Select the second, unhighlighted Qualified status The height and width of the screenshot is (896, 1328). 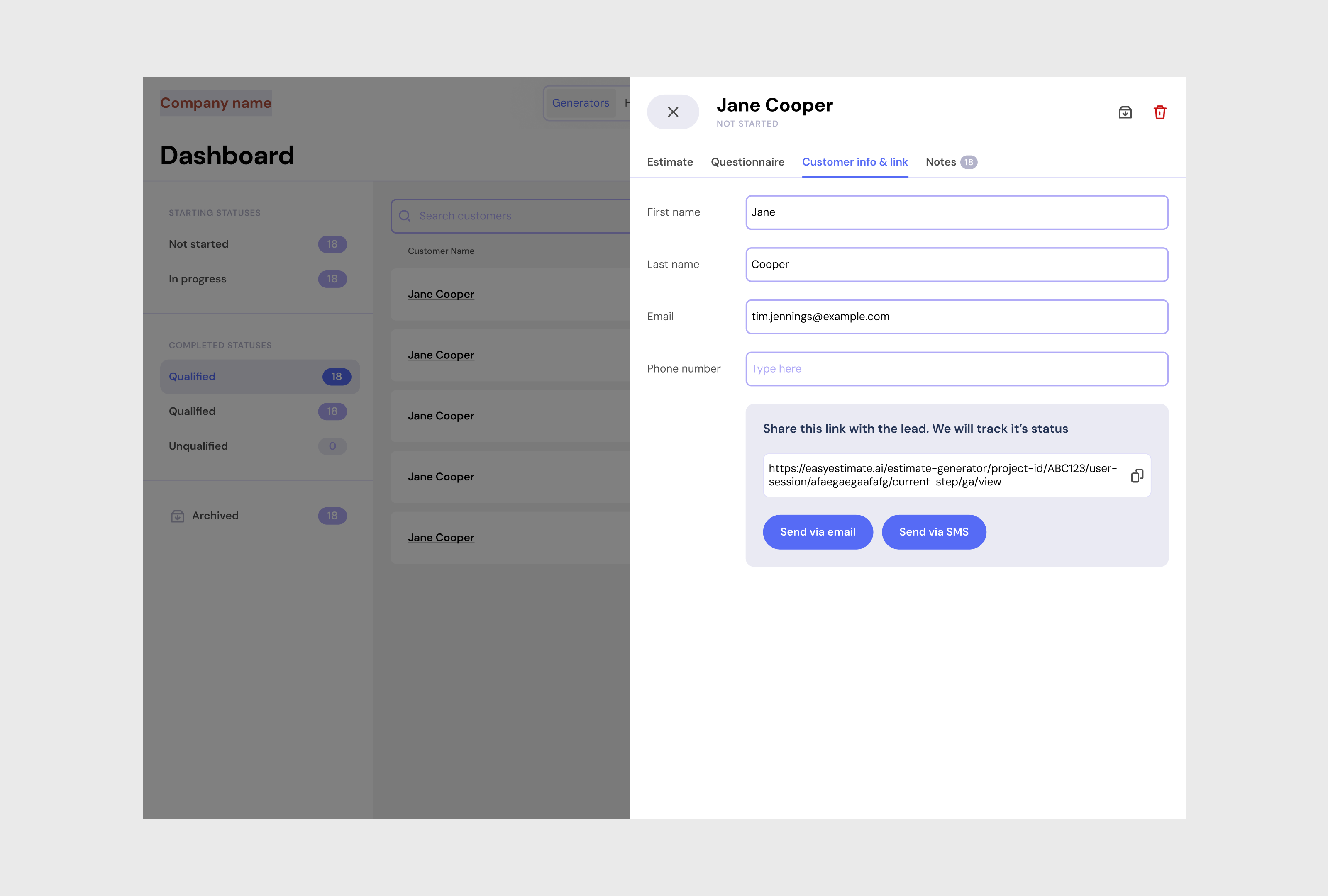[259, 412]
